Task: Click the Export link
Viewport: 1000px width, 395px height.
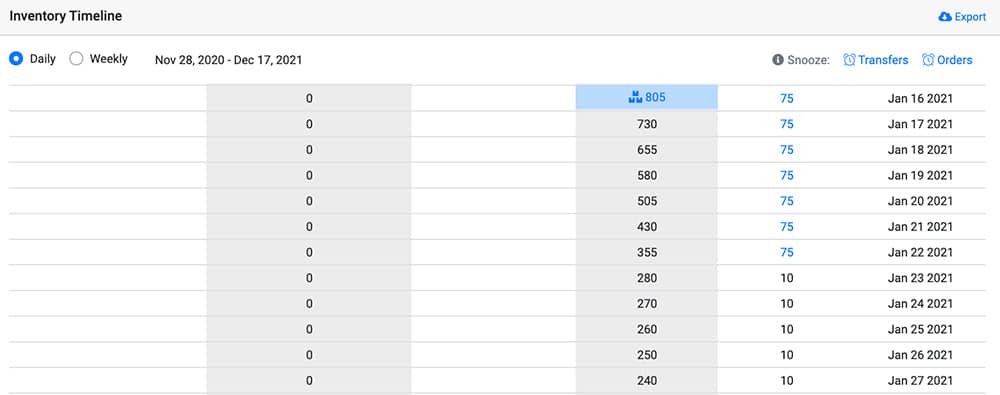Action: (x=962, y=17)
